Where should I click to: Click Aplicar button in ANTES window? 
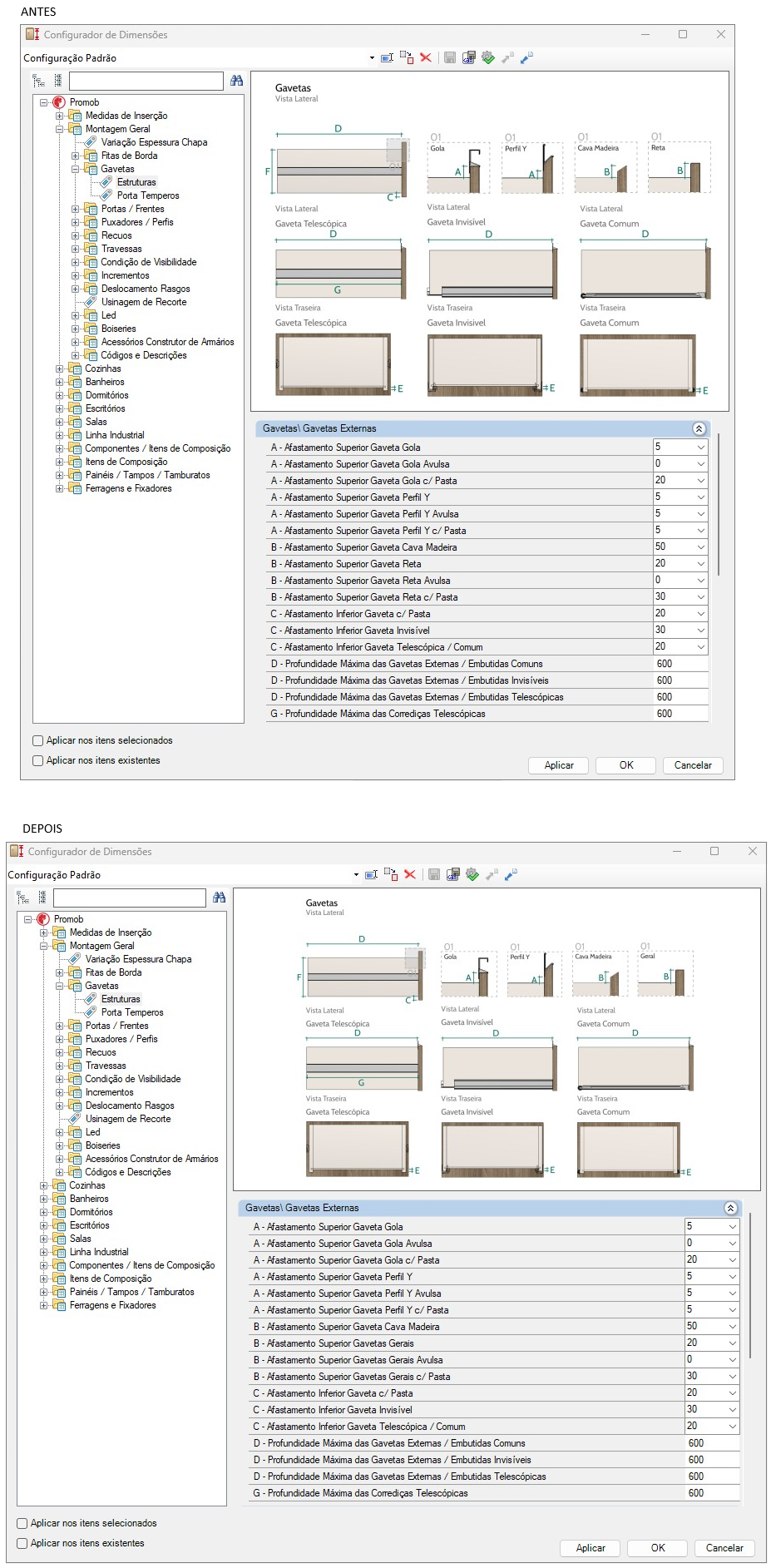coord(559,765)
